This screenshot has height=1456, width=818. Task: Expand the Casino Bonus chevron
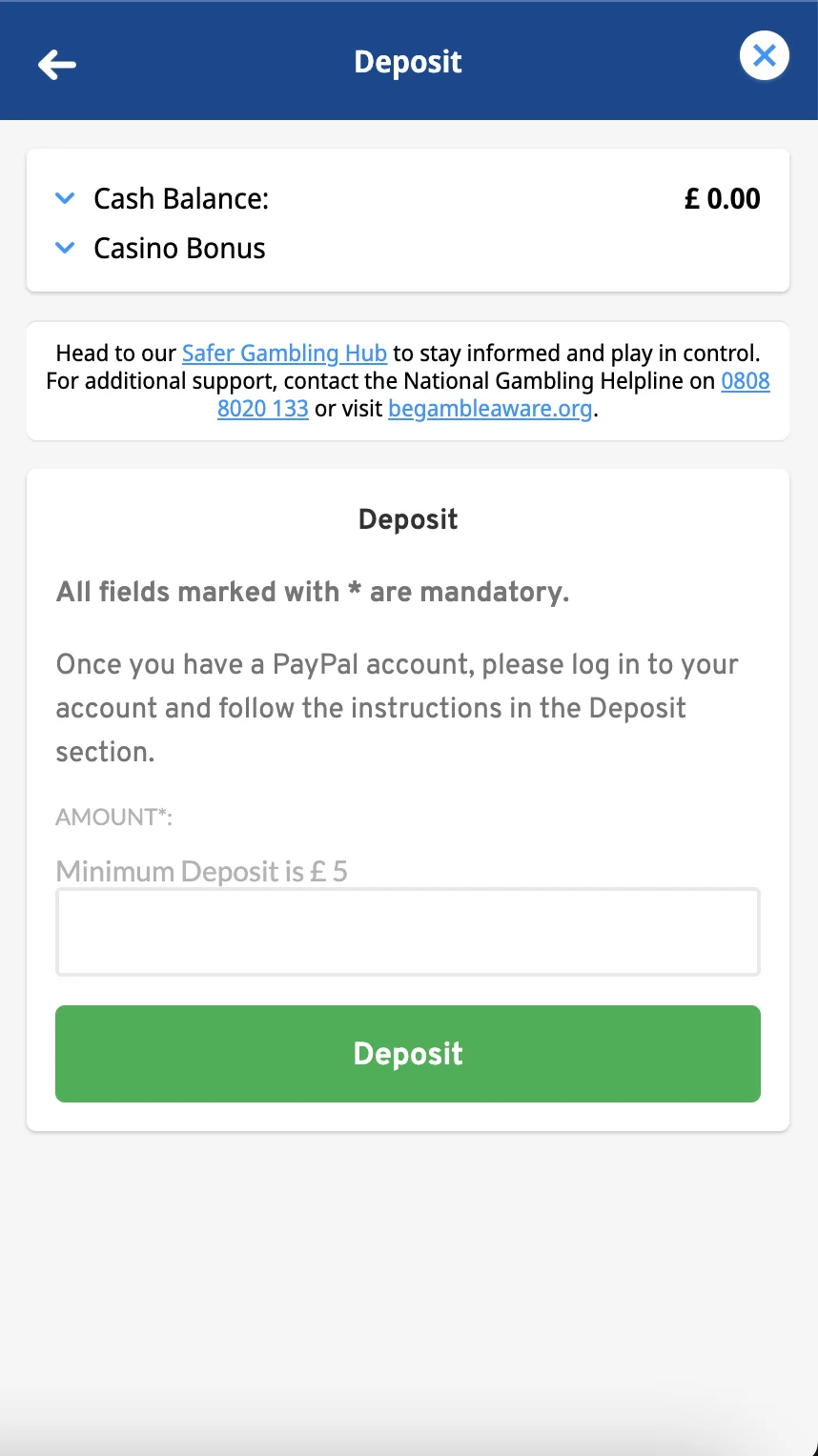65,249
